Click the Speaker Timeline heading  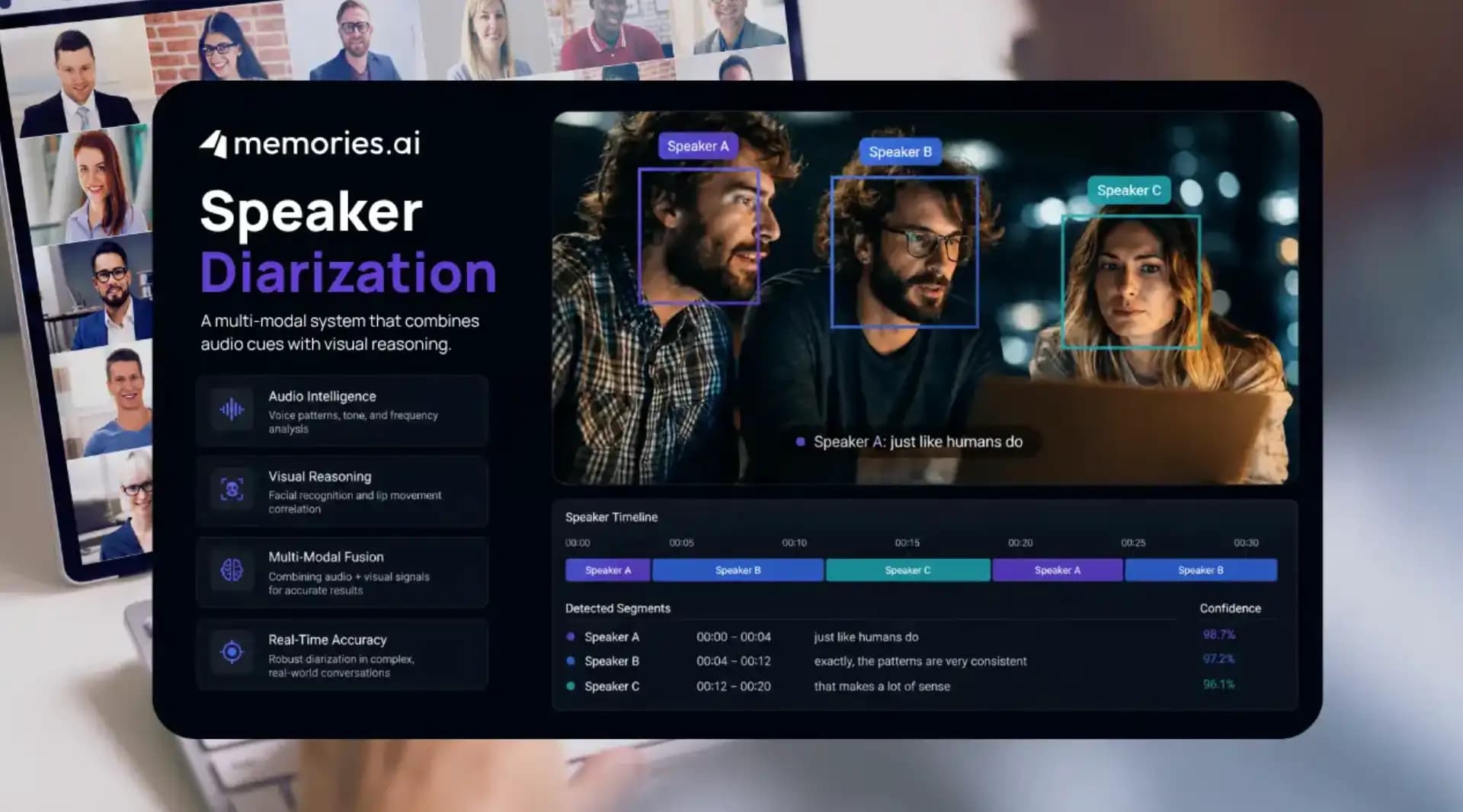611,517
